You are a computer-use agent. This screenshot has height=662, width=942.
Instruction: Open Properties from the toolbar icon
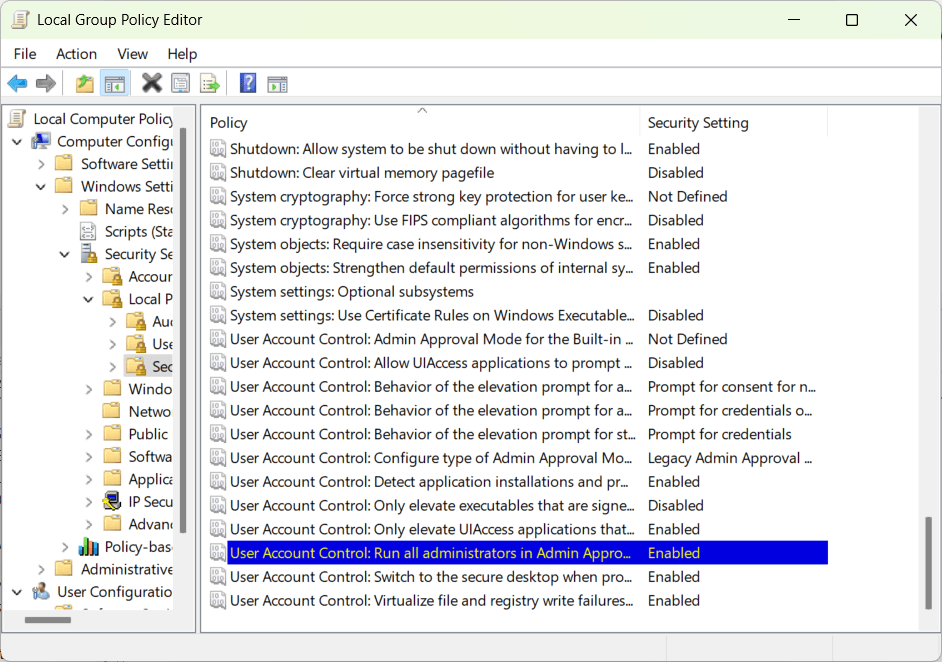pyautogui.click(x=181, y=84)
